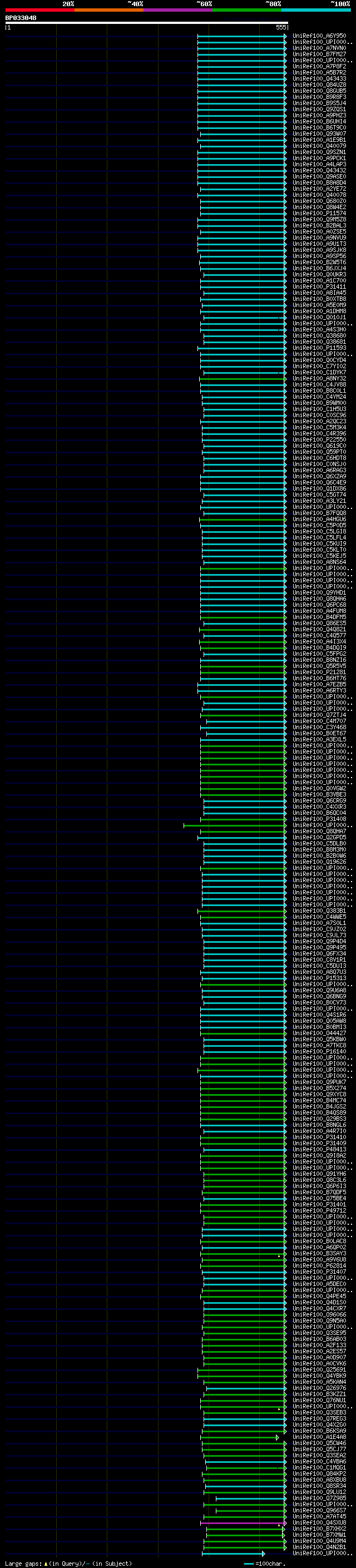Click magenta alignment bar for UniRef100_Q4SXU8
This screenshot has height=1568, width=356.
(x=244, y=1523)
